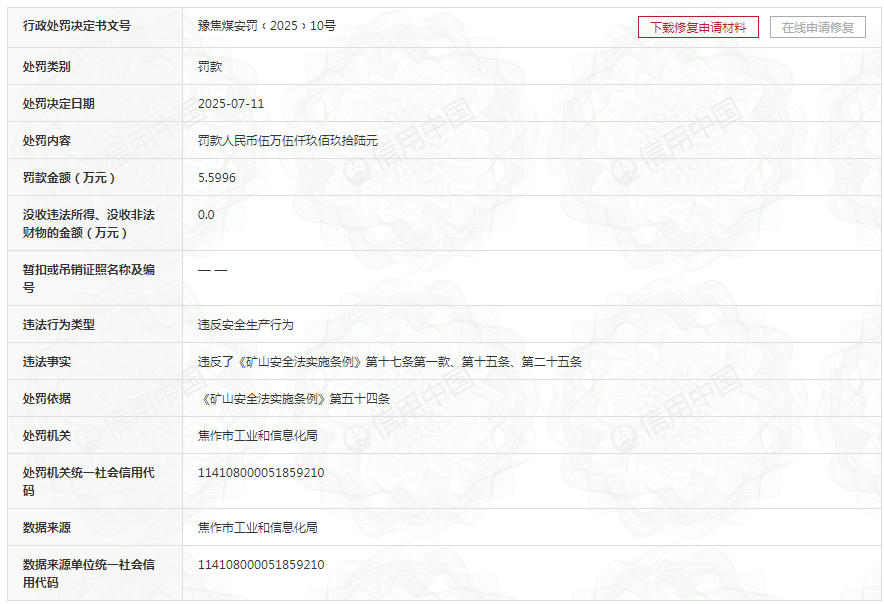Click the 数据来源 row label
The width and height of the screenshot is (884, 604).
point(47,527)
